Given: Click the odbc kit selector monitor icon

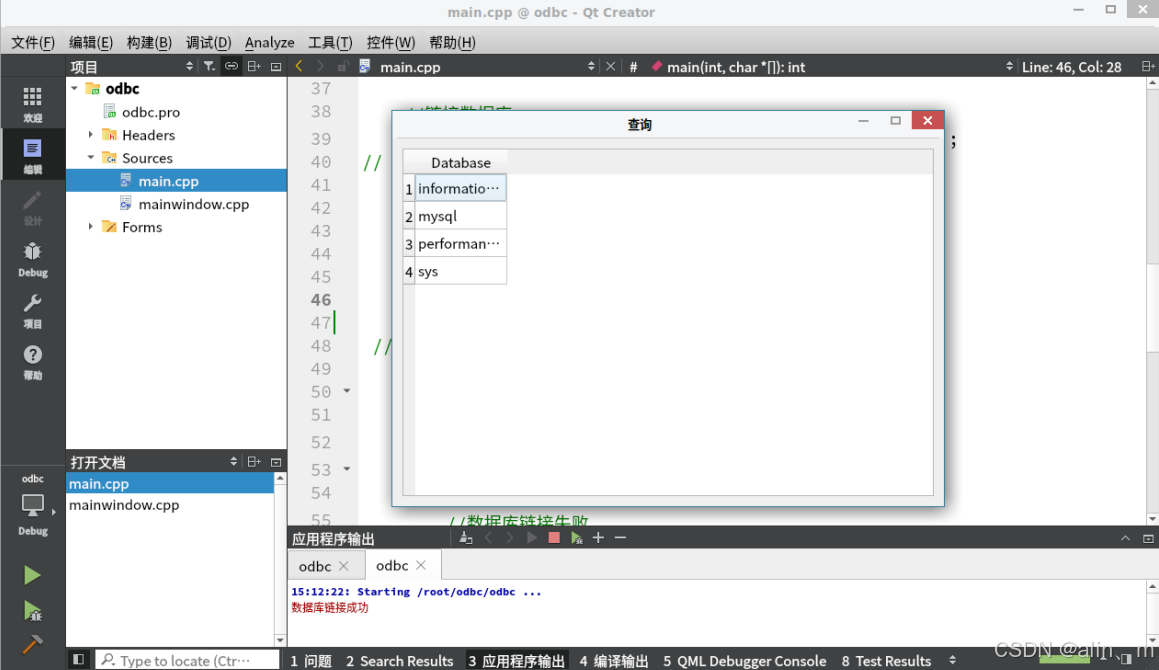Looking at the screenshot, I should pos(33,506).
